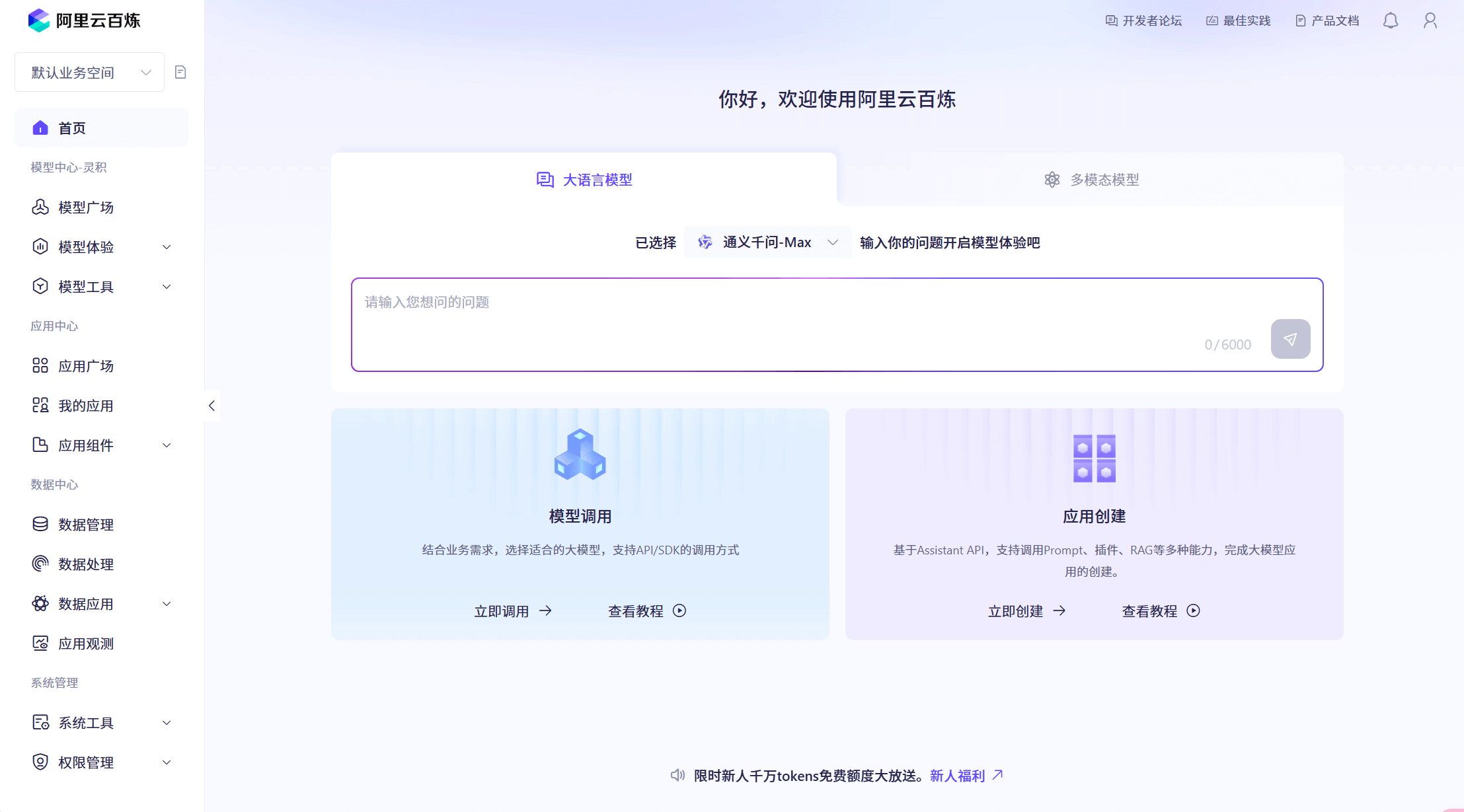Click the send message paper plane button

(1290, 339)
